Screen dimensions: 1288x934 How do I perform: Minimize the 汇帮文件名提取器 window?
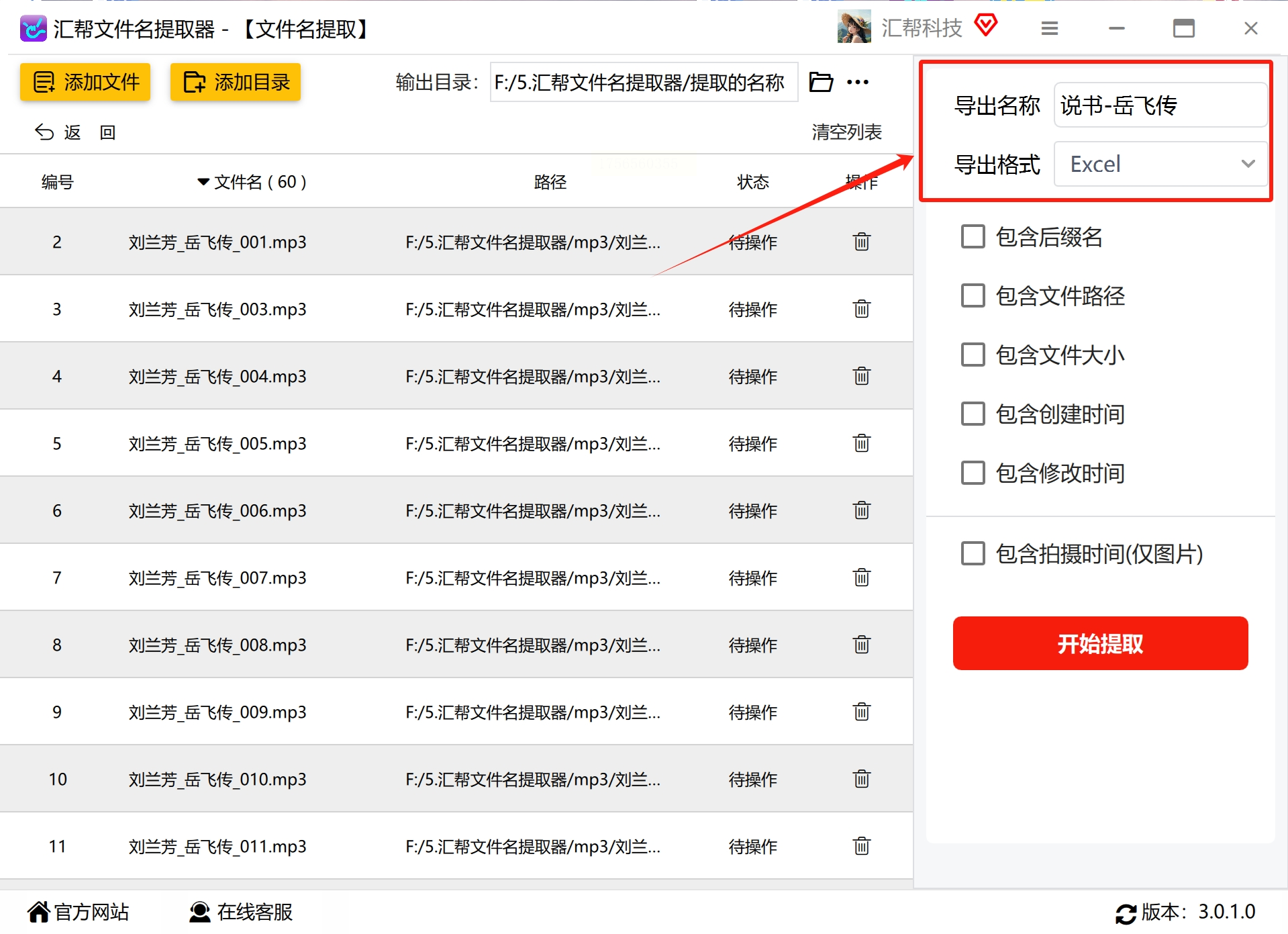pyautogui.click(x=1117, y=28)
